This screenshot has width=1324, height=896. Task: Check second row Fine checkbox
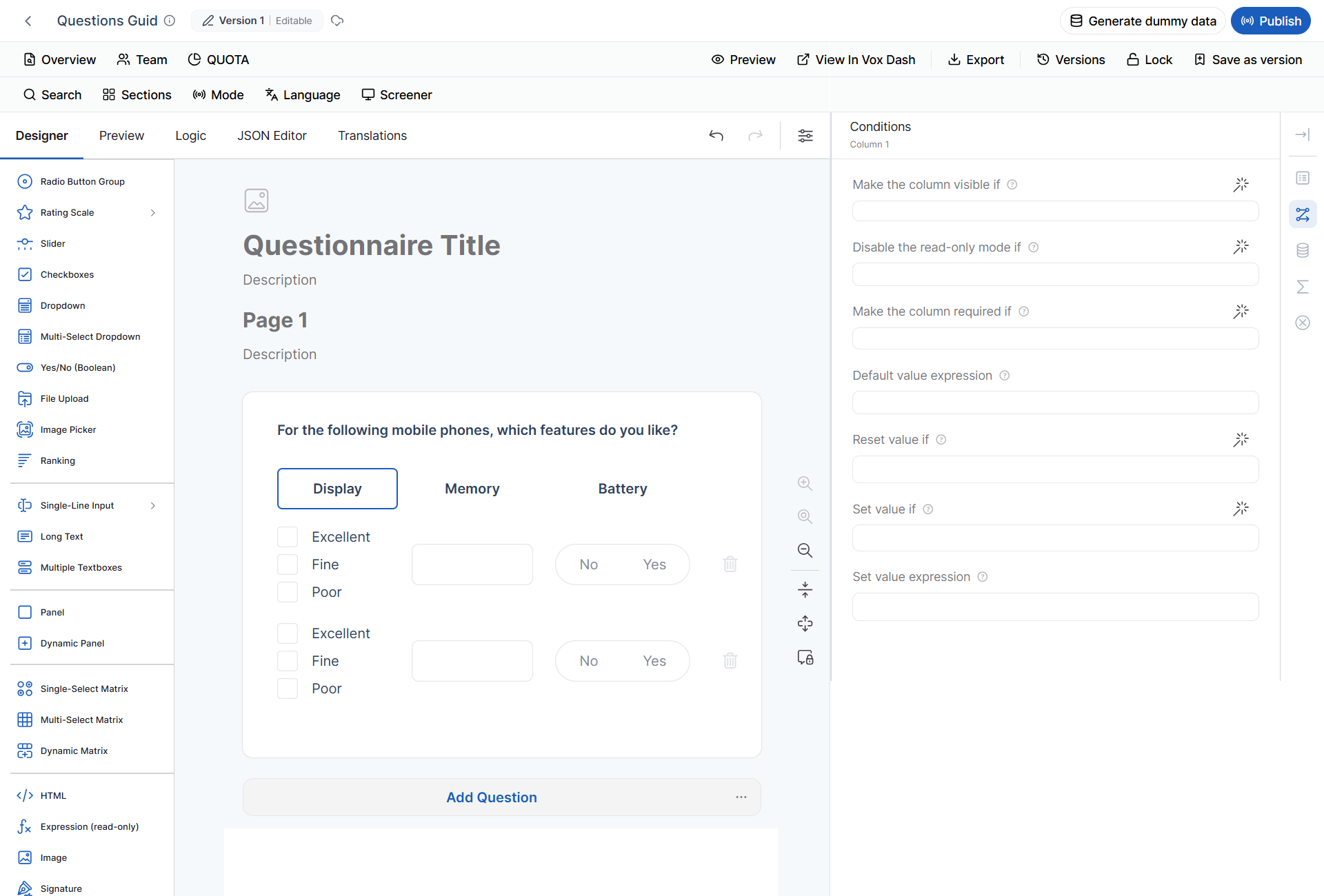pyautogui.click(x=288, y=661)
